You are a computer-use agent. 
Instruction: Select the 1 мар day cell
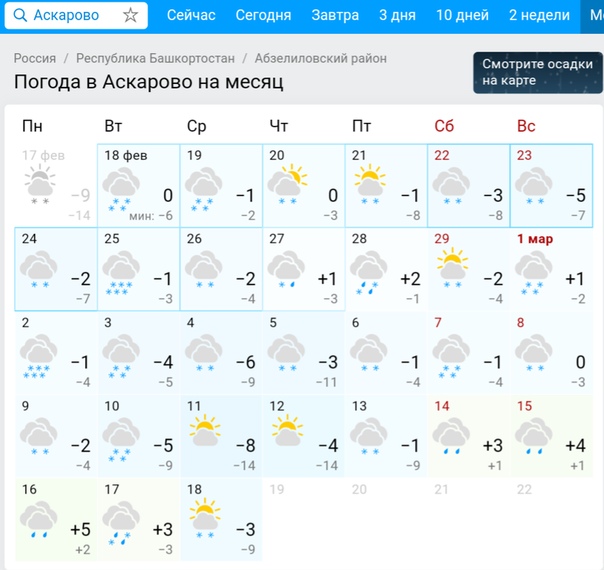tap(551, 269)
